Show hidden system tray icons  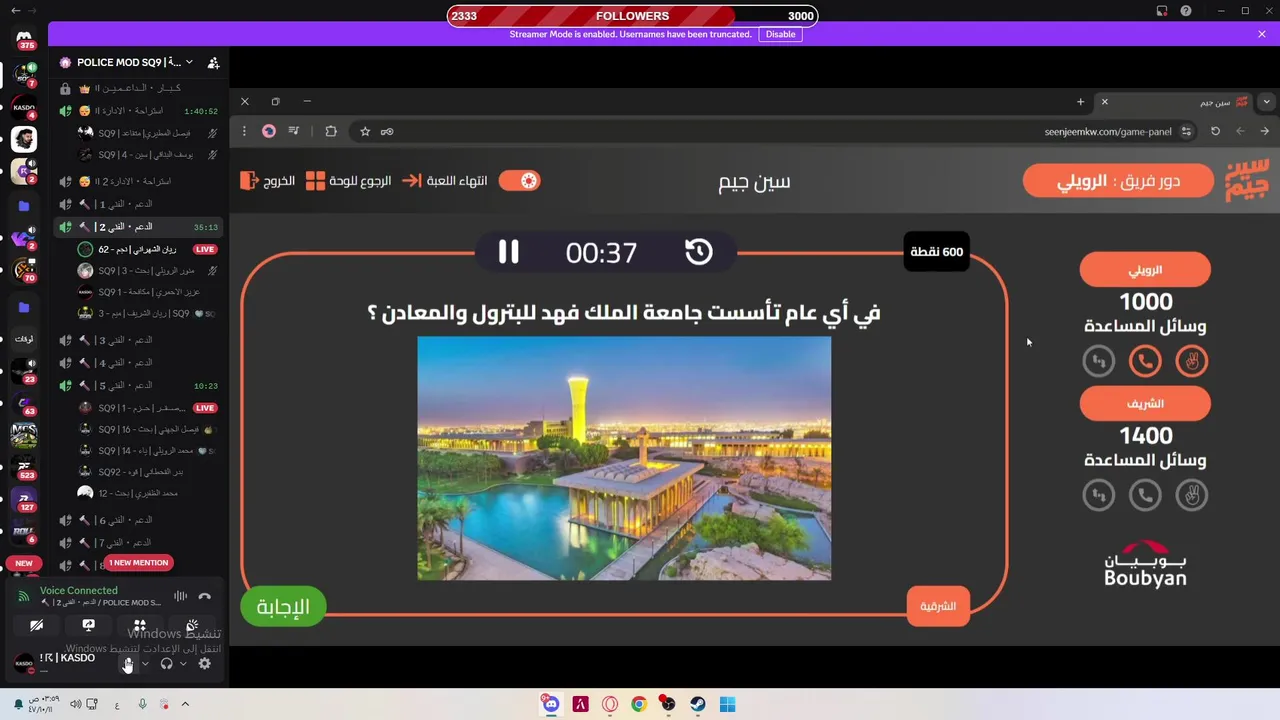pyautogui.click(x=185, y=704)
